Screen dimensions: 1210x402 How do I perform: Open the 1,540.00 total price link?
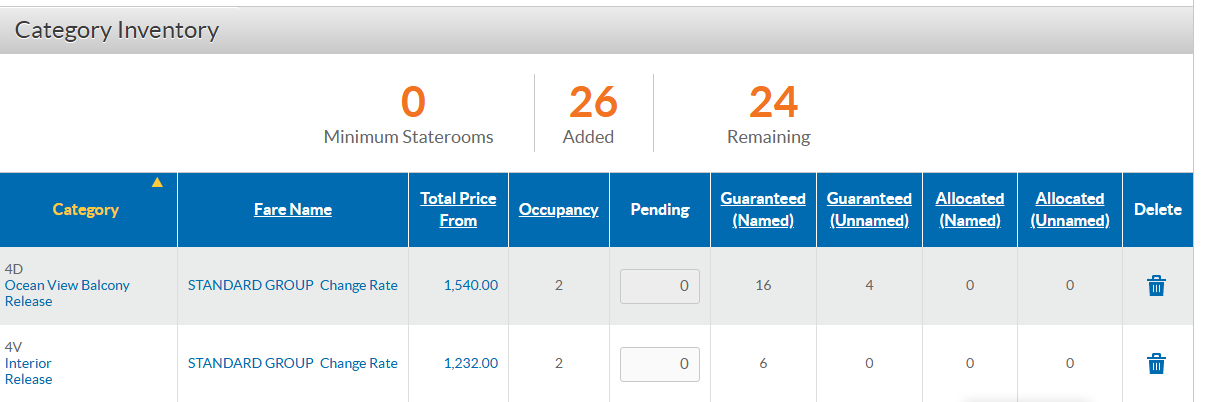471,286
